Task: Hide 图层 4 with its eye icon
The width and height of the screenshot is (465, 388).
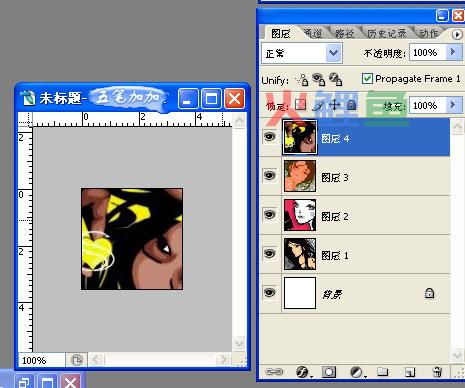Action: click(270, 136)
